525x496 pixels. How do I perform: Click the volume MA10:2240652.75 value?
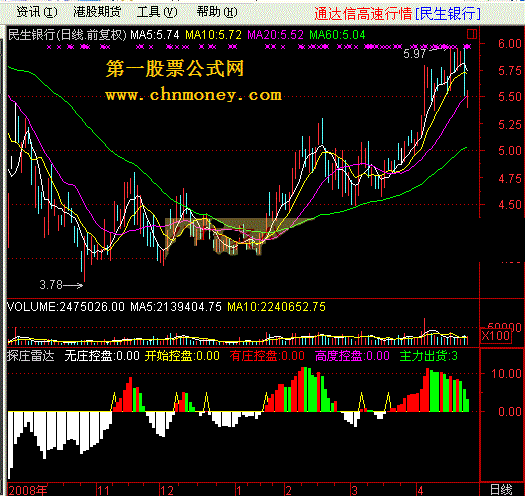tap(277, 307)
